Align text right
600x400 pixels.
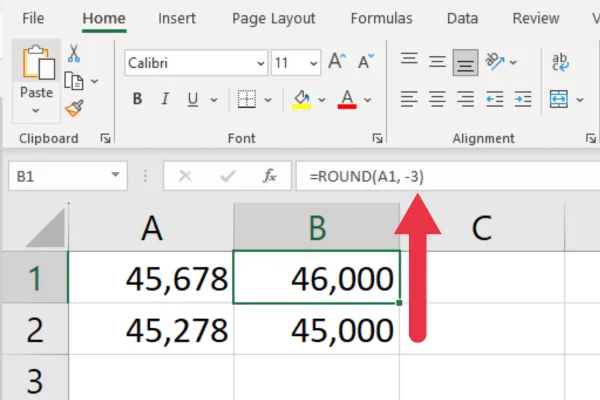(x=465, y=99)
